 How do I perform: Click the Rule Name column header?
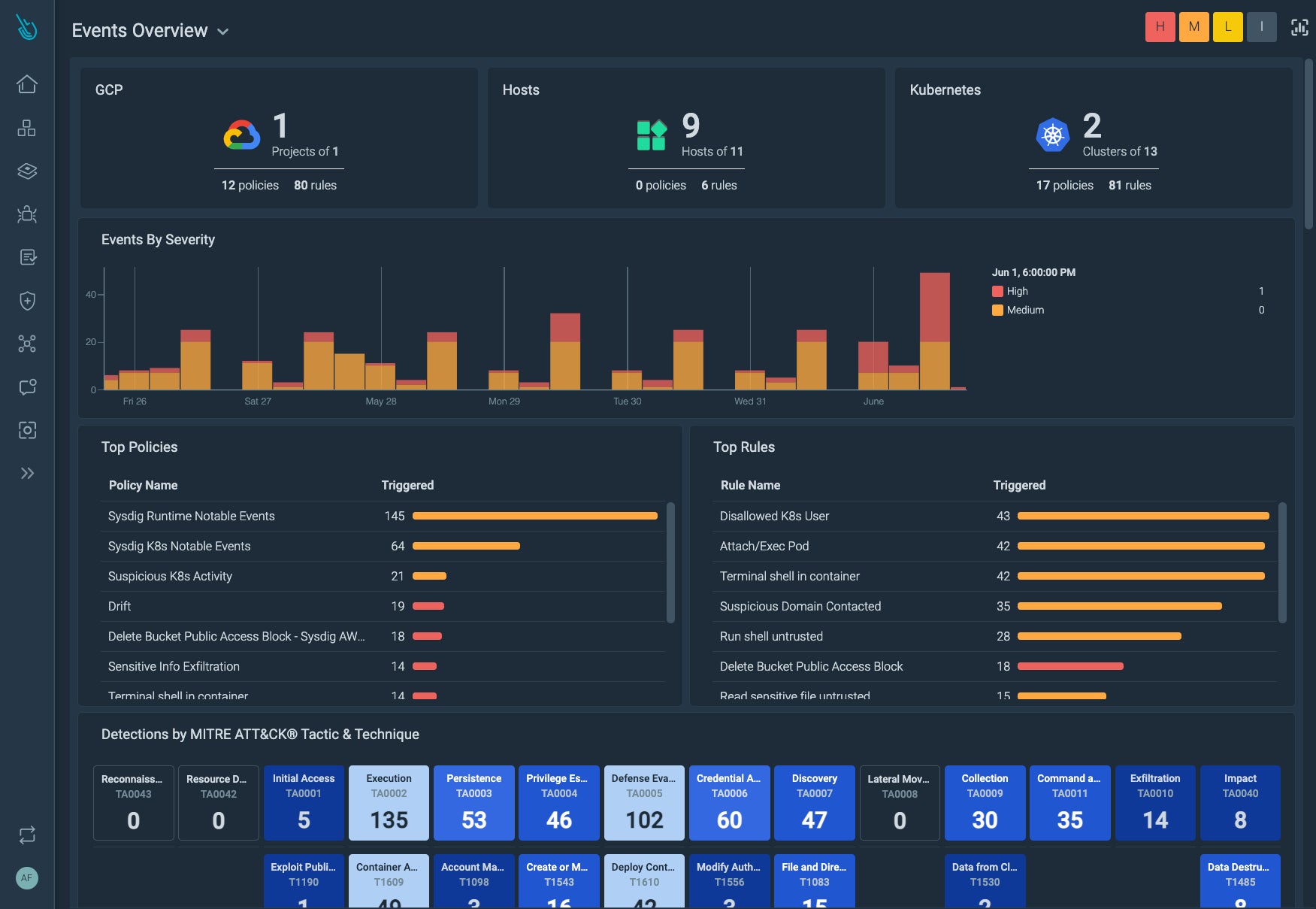pyautogui.click(x=750, y=486)
